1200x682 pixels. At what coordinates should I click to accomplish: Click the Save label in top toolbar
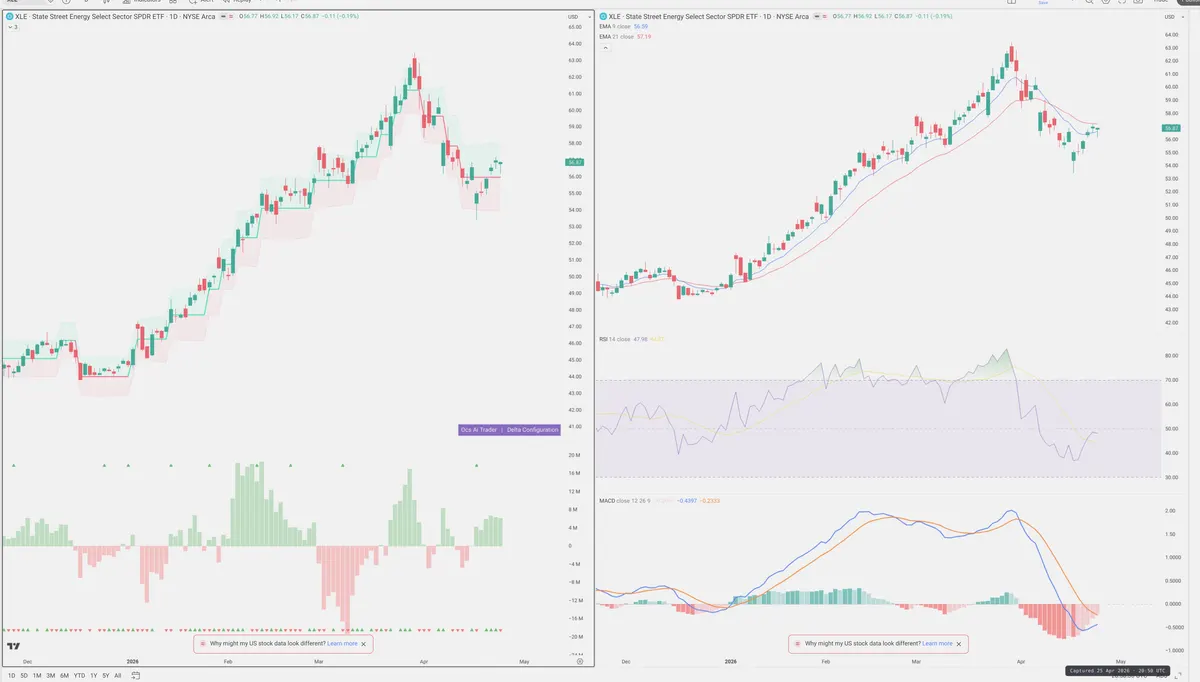pyautogui.click(x=1043, y=3)
